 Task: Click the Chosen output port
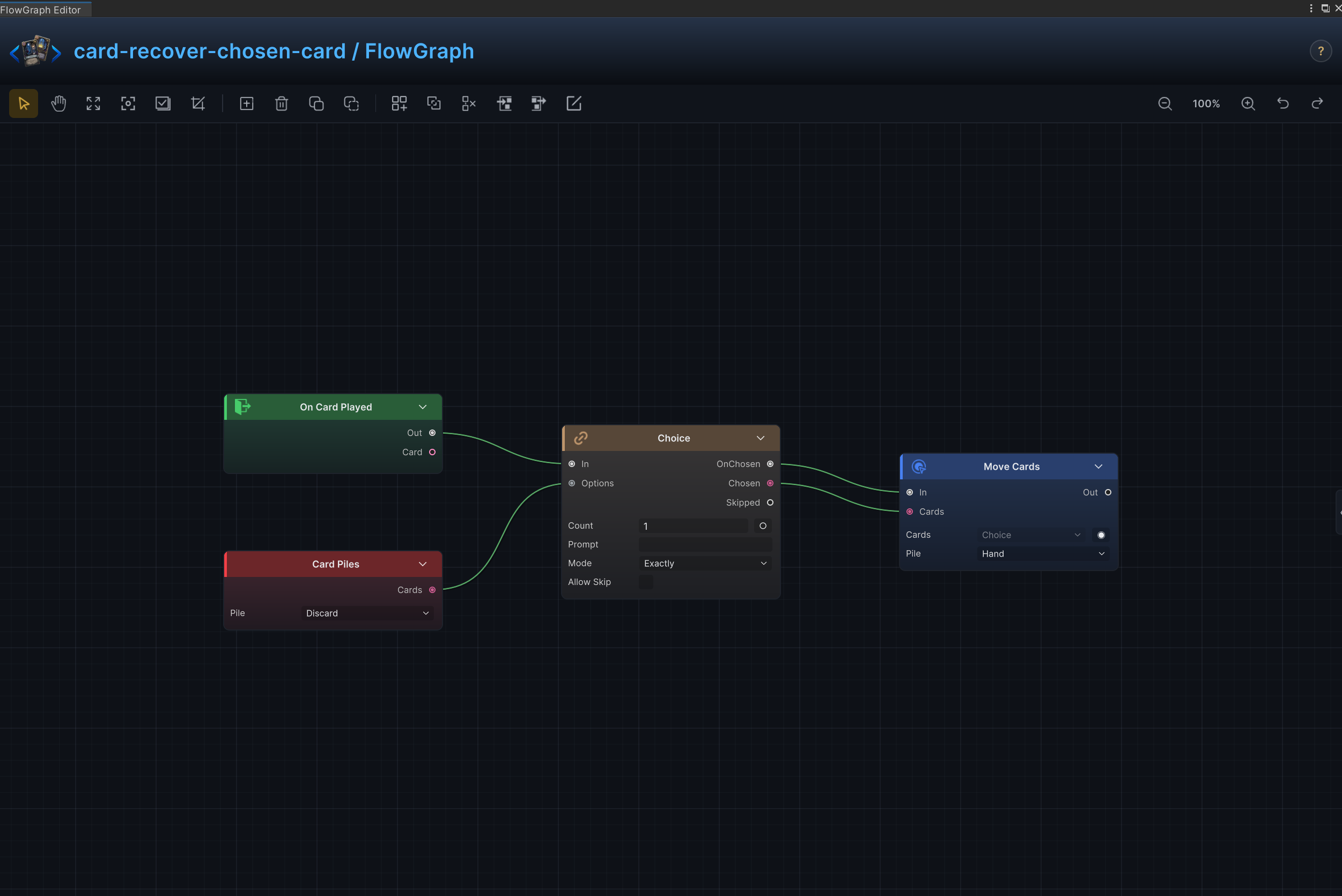point(770,484)
